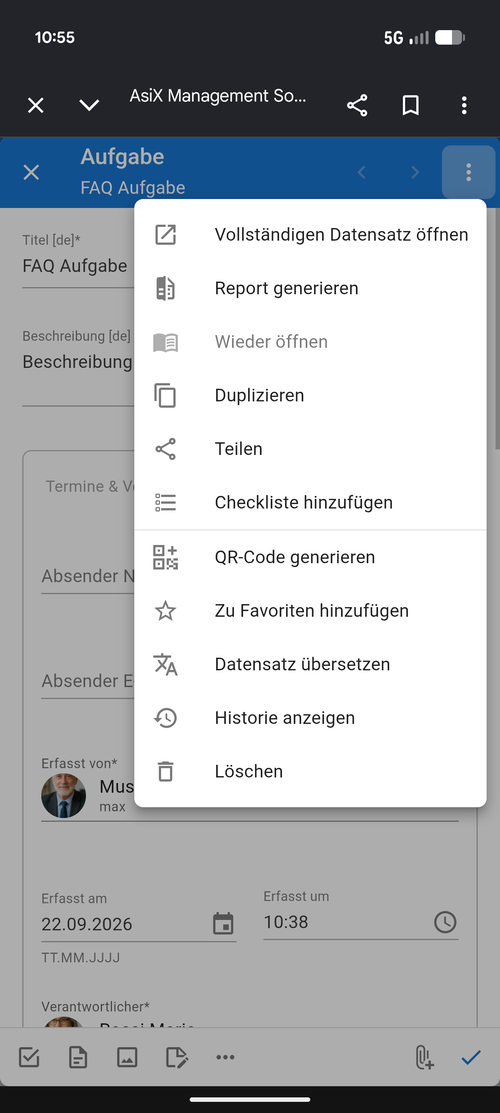500x1113 pixels.
Task: Expand the browser chevron-down menu
Action: (x=89, y=106)
